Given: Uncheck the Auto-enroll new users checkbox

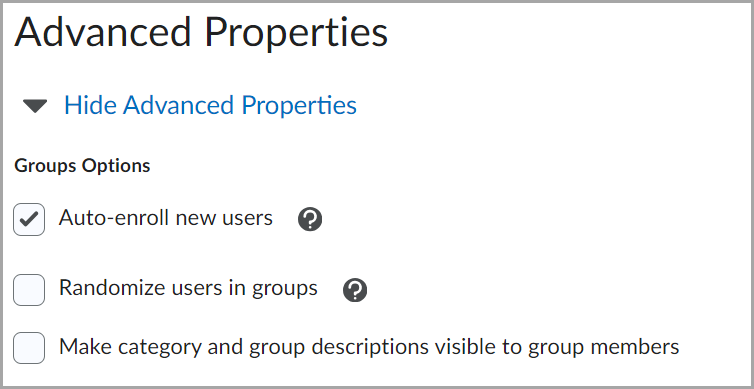Looking at the screenshot, I should [x=29, y=219].
